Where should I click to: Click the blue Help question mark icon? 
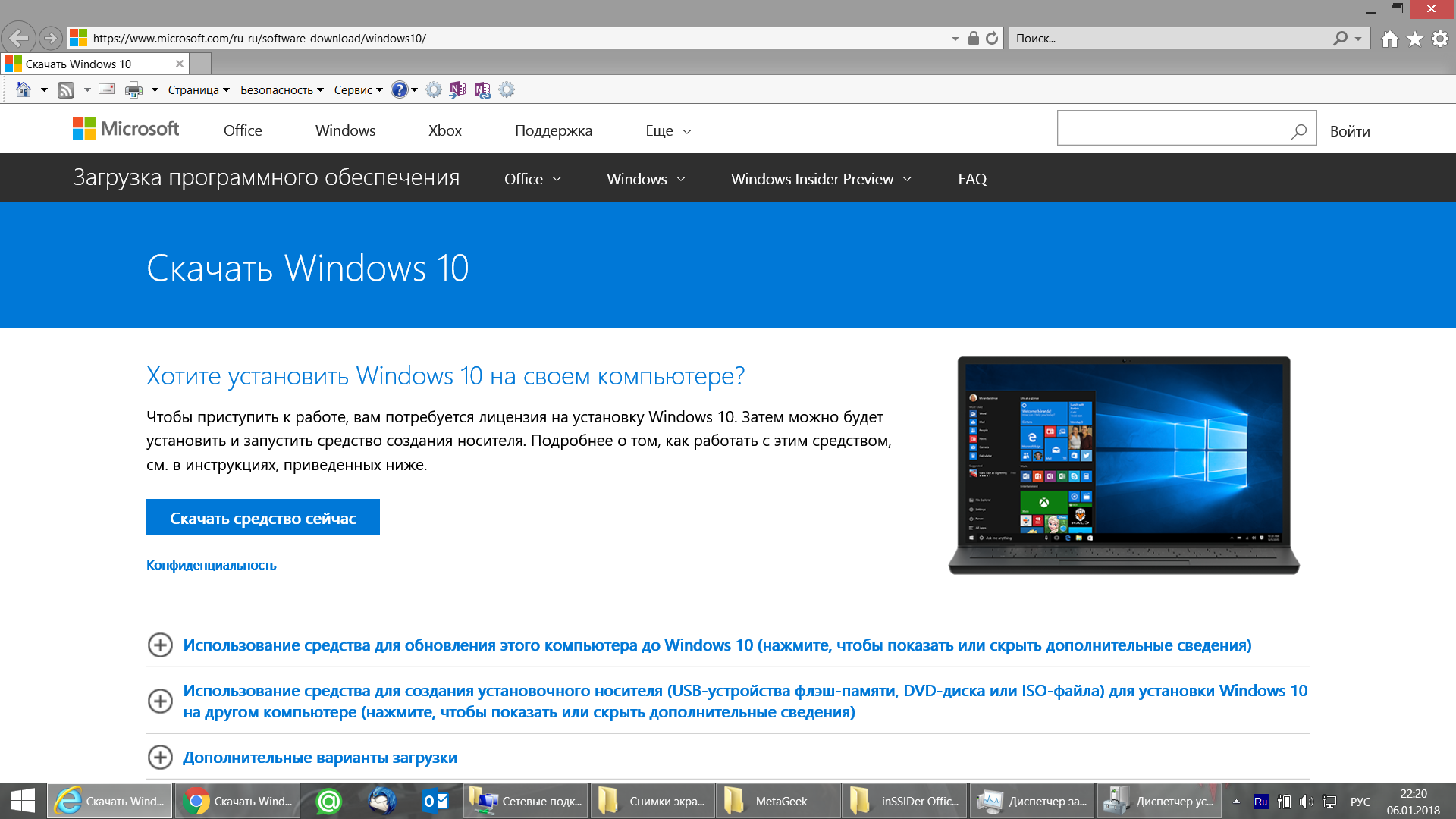(399, 90)
